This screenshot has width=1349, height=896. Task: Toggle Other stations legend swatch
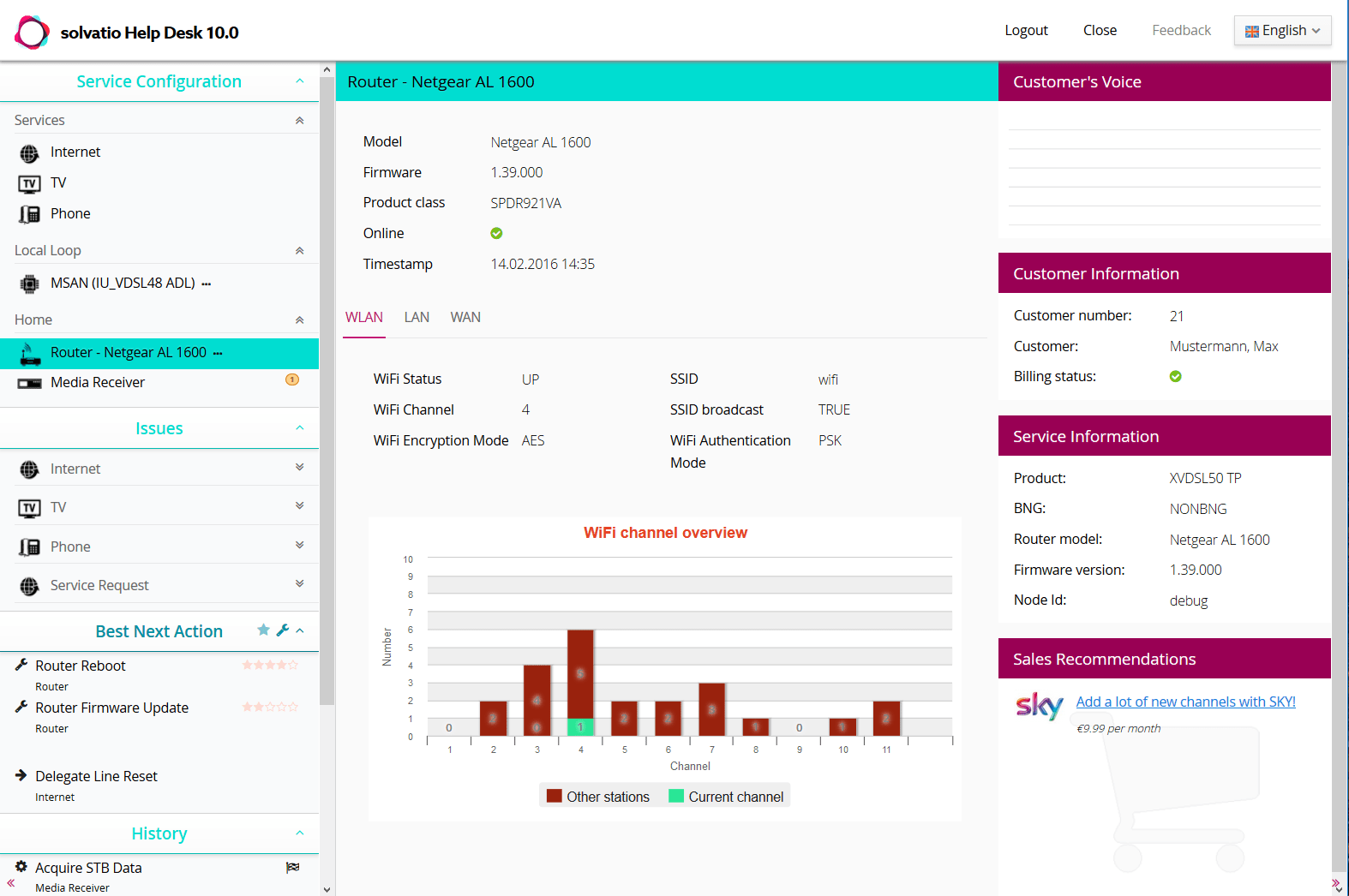tap(555, 797)
